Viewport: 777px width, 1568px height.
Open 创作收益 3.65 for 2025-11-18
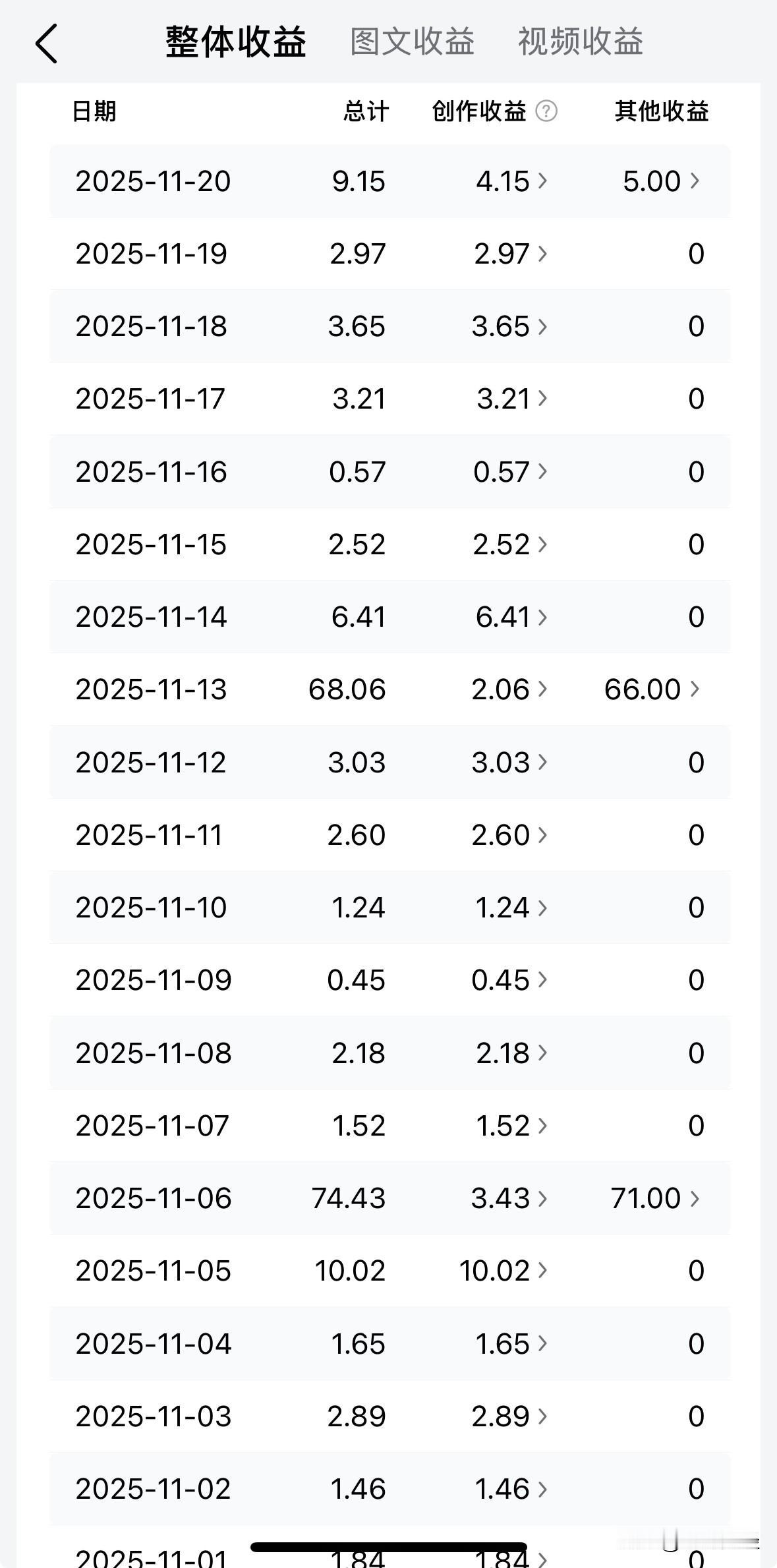pos(509,326)
